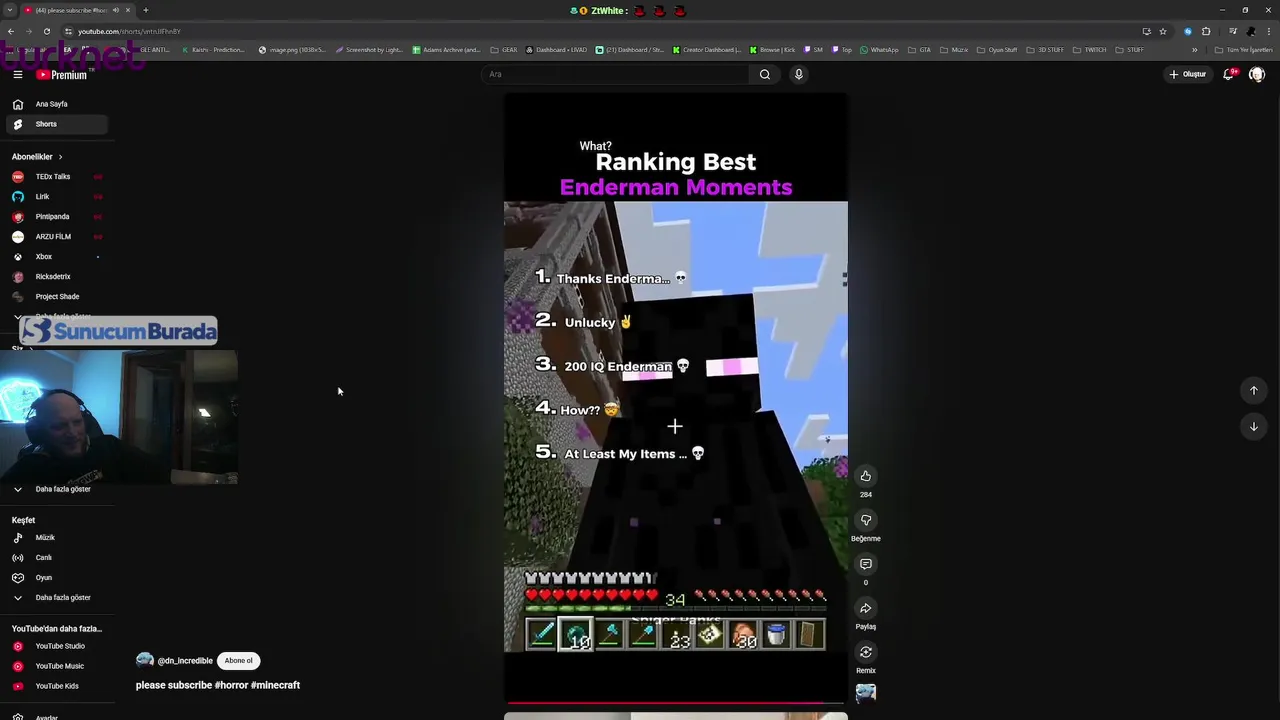Click Abone ol subscribe button
Screen dimensions: 1280x720
pos(239,660)
